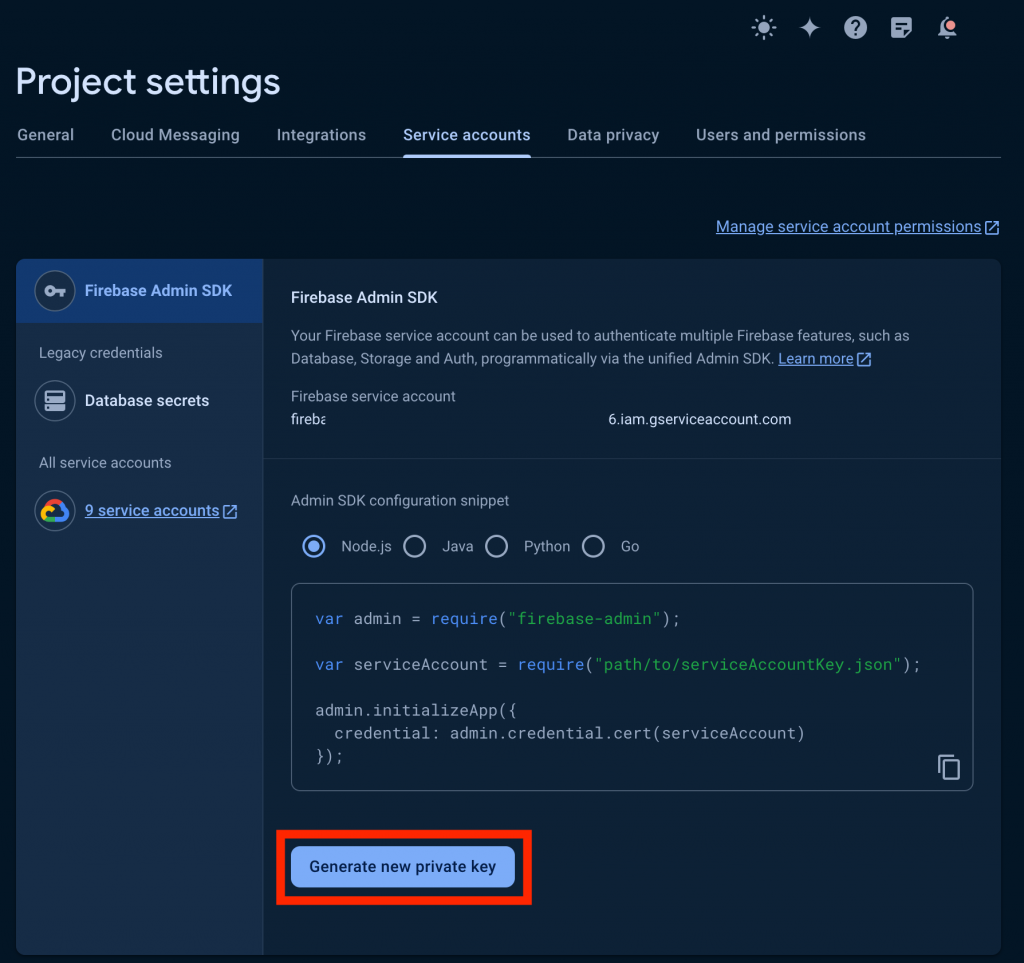Select the Go radio button
1024x963 pixels.
[x=593, y=546]
